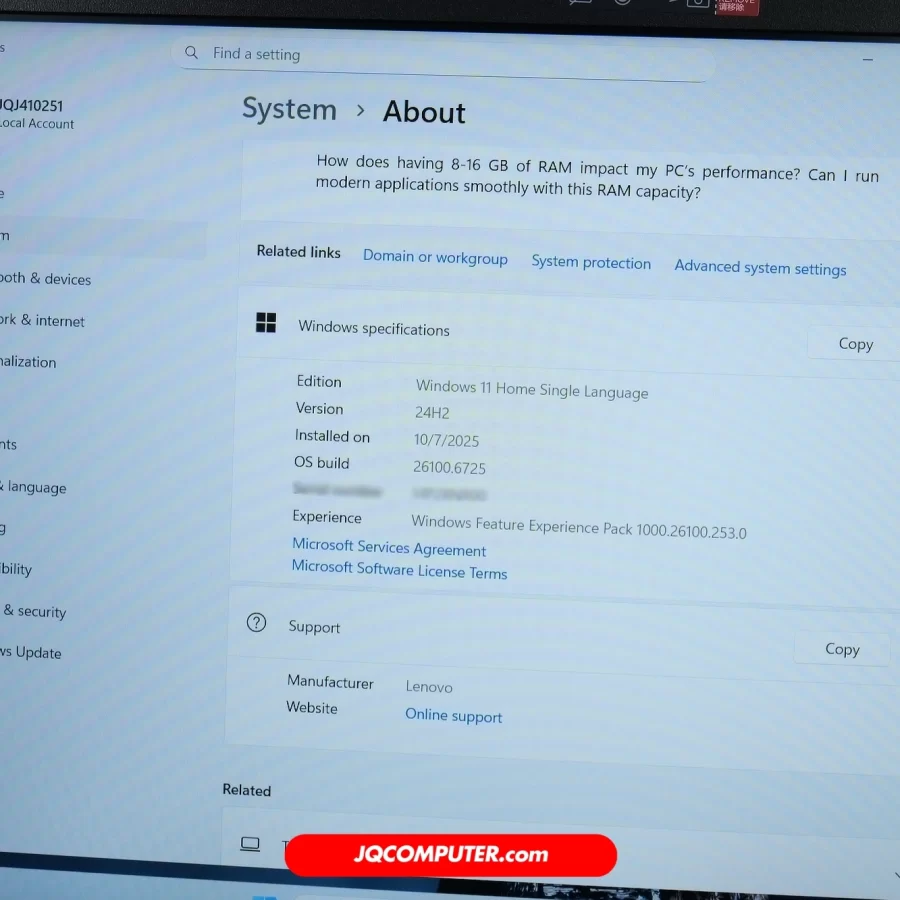Click the breadcrumb chevron between System and About
Screen dimensions: 900x900
(x=361, y=111)
